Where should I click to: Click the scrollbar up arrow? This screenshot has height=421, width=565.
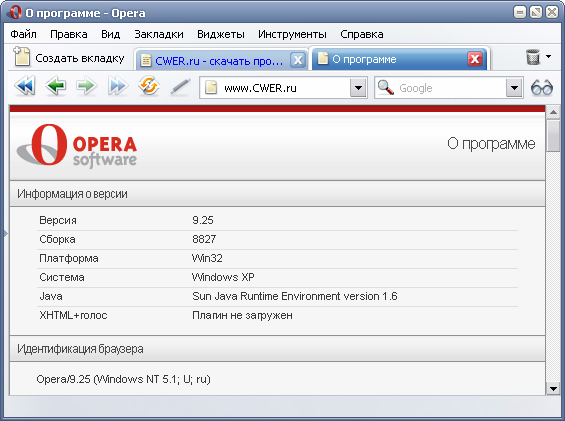click(x=553, y=113)
